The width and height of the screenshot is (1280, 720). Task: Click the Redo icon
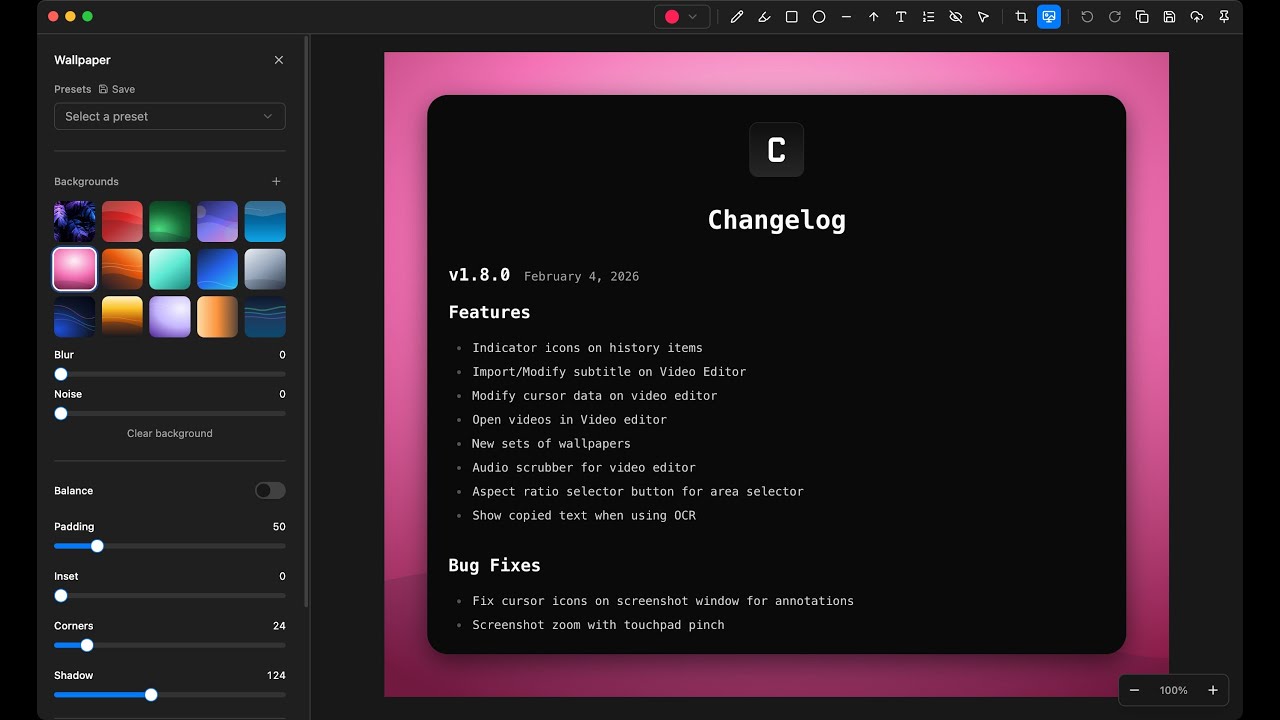pos(1114,17)
